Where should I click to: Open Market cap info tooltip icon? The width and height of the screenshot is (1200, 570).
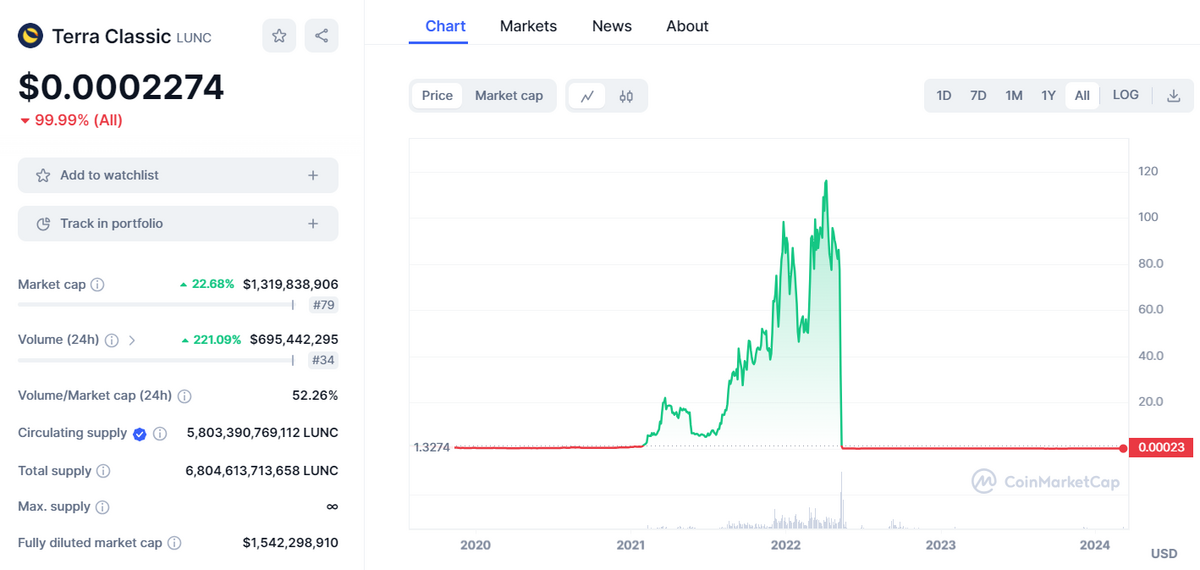[x=97, y=284]
